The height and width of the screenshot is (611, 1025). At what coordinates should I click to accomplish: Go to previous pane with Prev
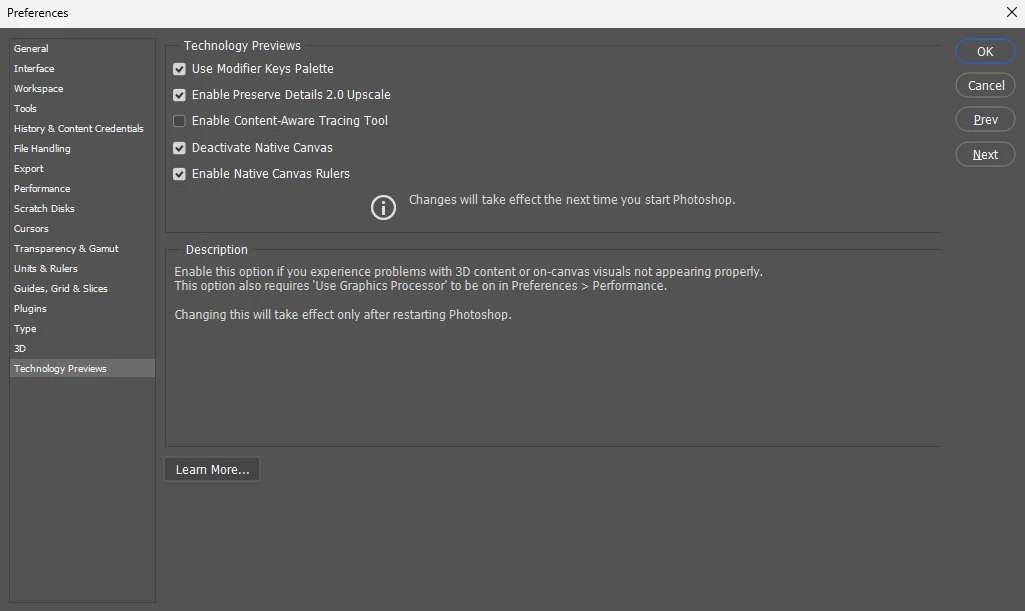[x=985, y=120]
